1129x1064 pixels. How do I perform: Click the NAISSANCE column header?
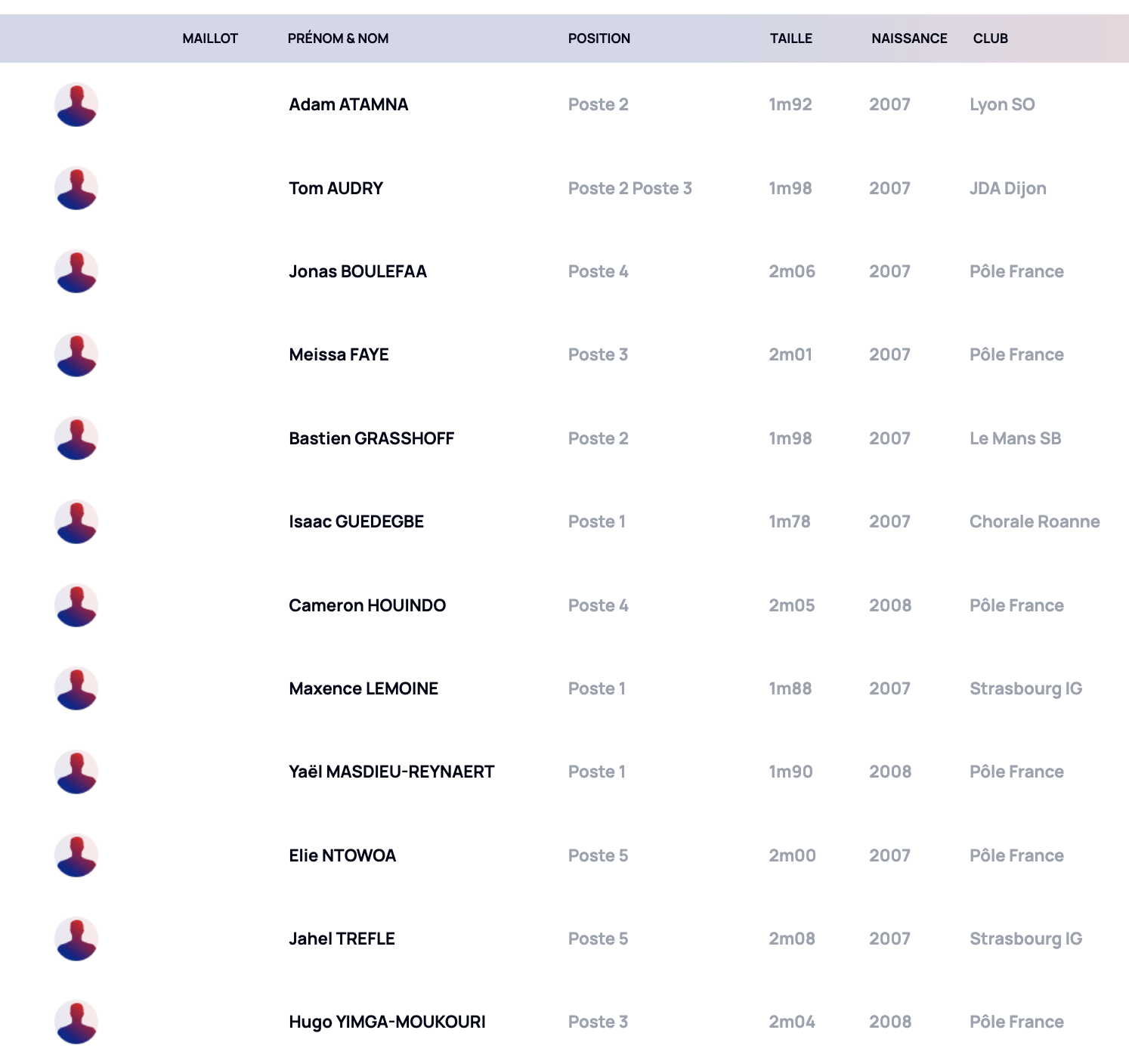point(909,39)
